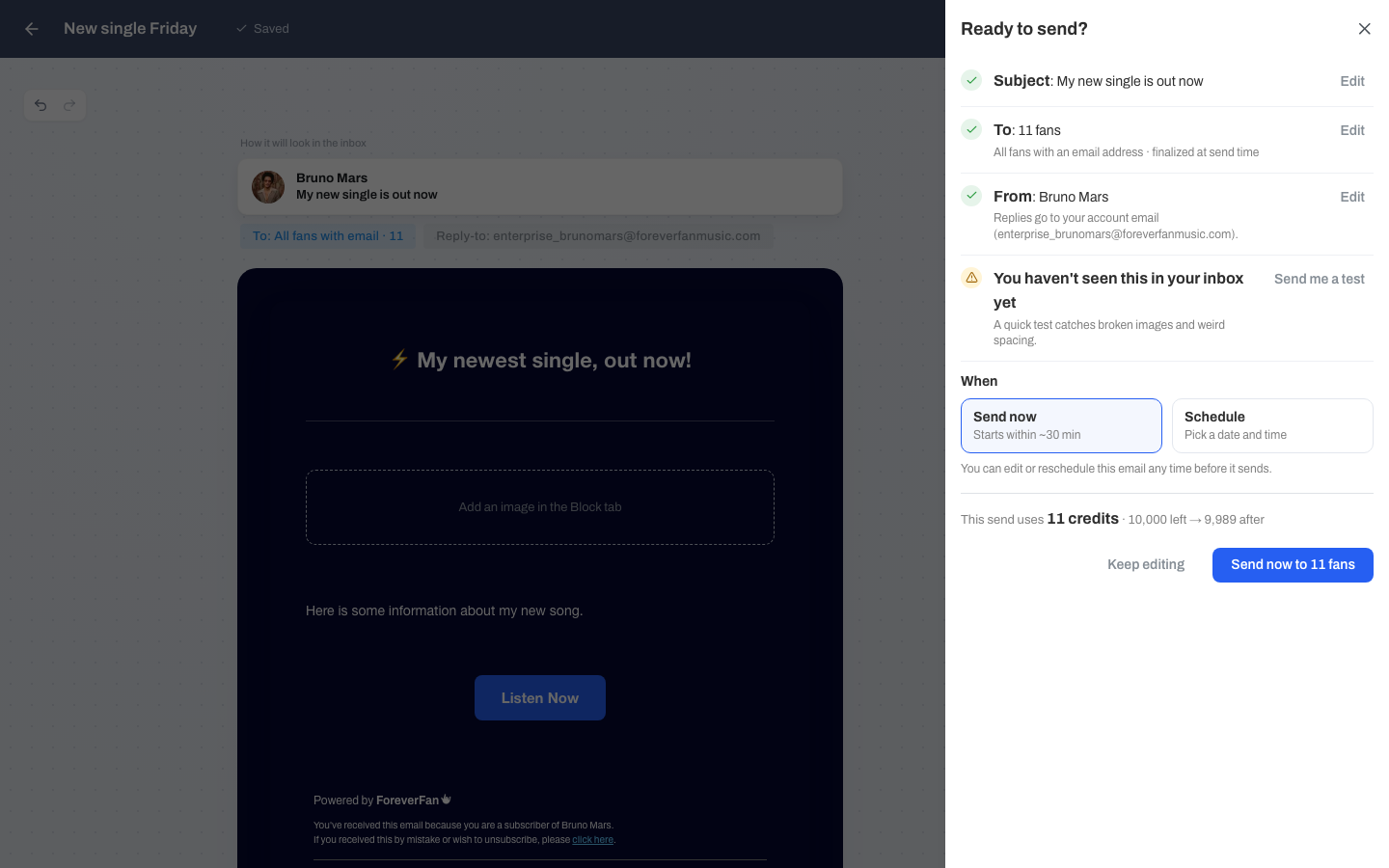Click the Reply-to address chip
Screen dimensions: 1389x868
(x=598, y=235)
